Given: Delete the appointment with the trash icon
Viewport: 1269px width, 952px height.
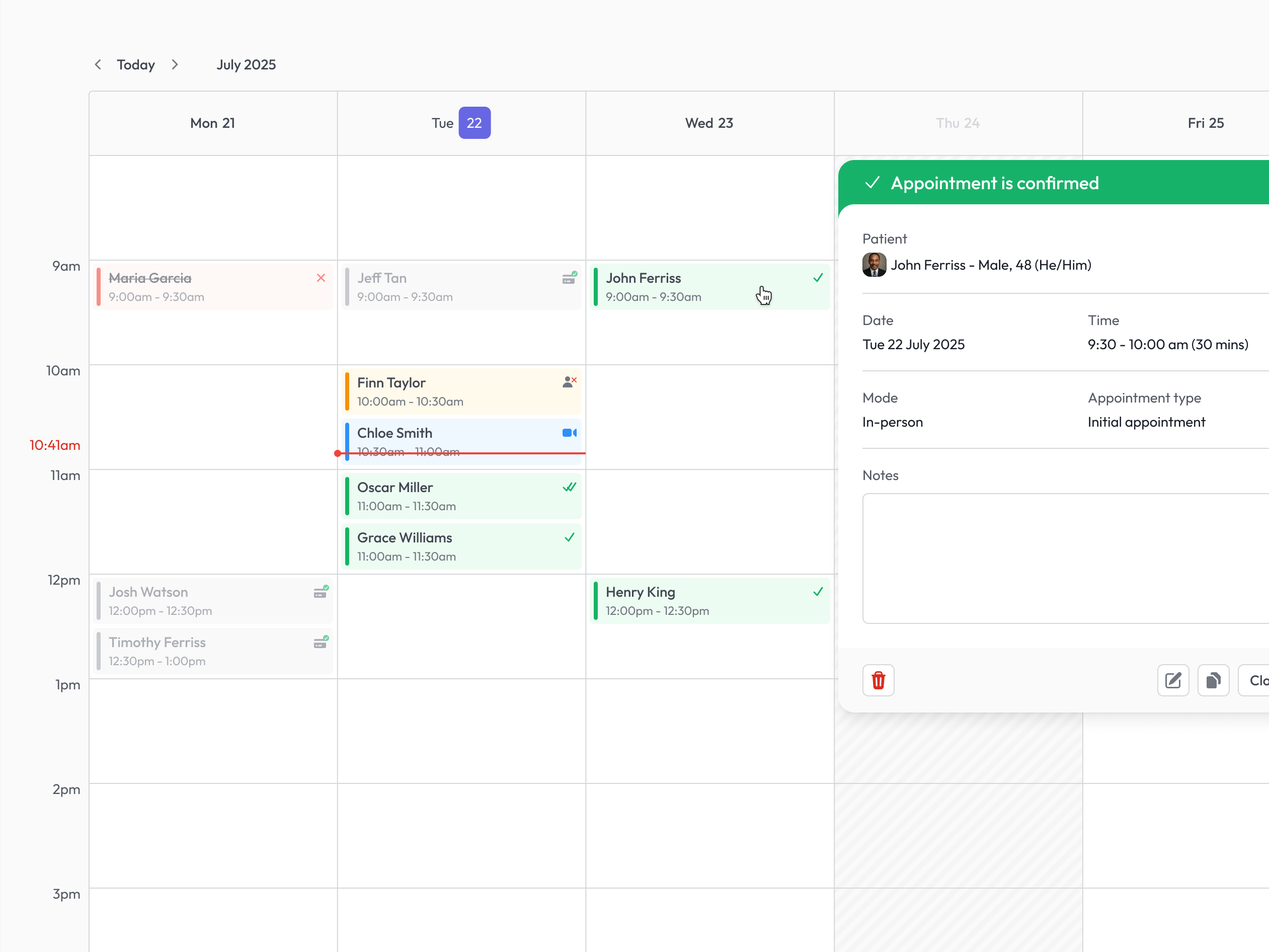Looking at the screenshot, I should (x=878, y=680).
